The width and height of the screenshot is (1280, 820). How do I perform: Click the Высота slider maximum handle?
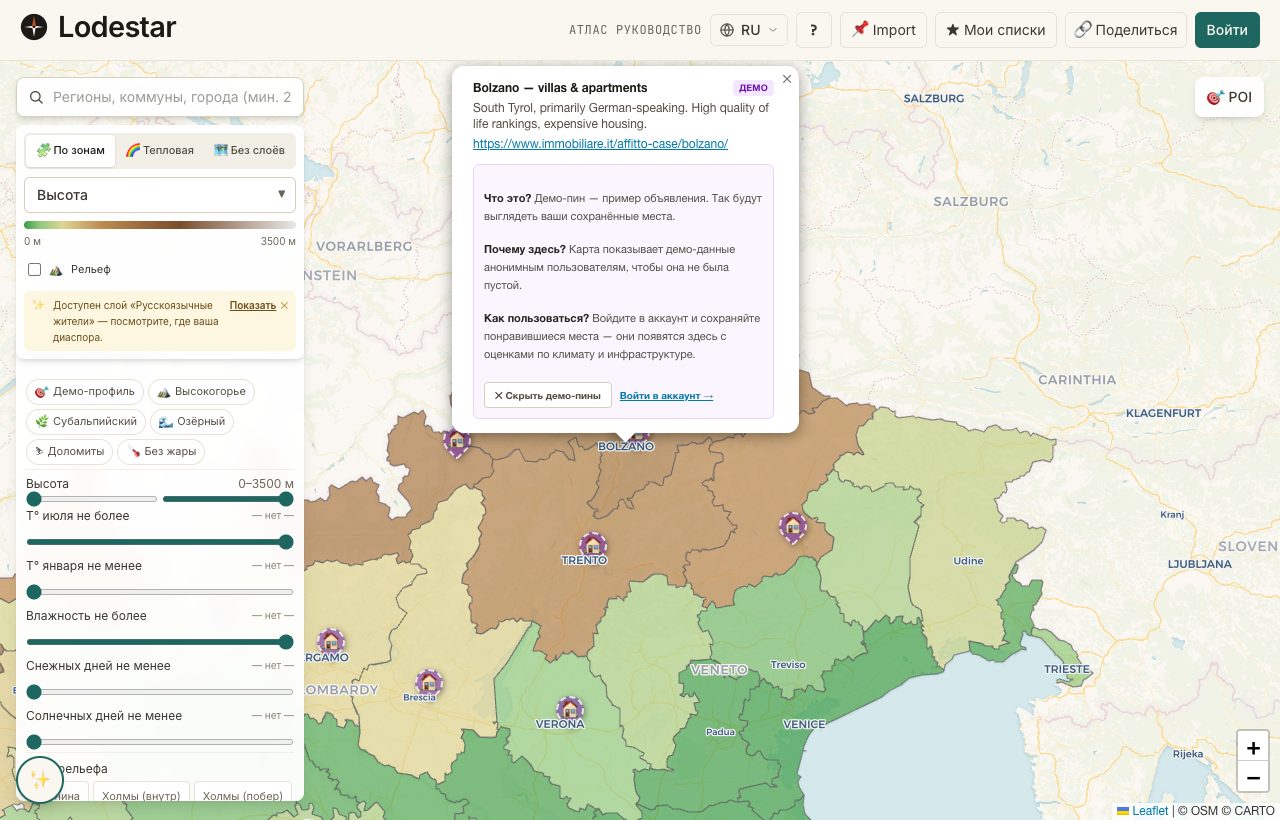tap(286, 499)
